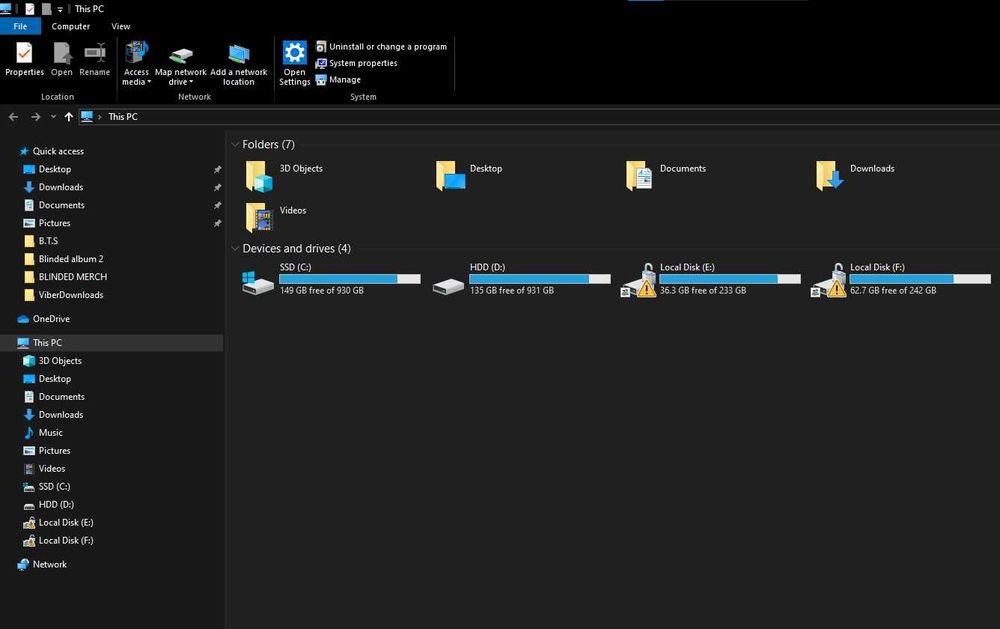Open pinned Documents under Quick access
The image size is (1000, 629).
(61, 205)
